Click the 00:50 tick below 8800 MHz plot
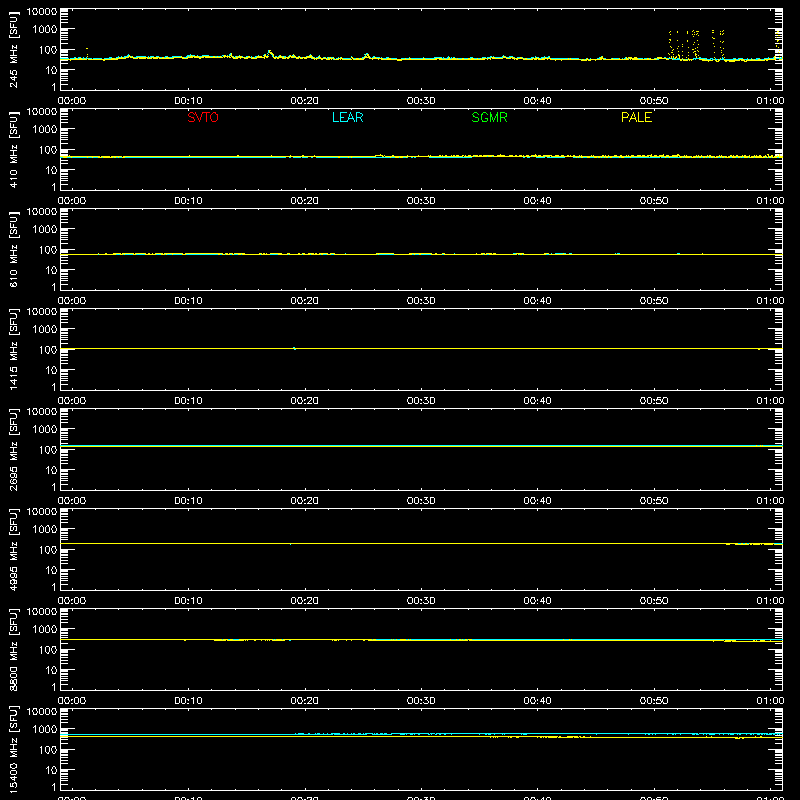The height and width of the screenshot is (800, 800). tap(654, 701)
